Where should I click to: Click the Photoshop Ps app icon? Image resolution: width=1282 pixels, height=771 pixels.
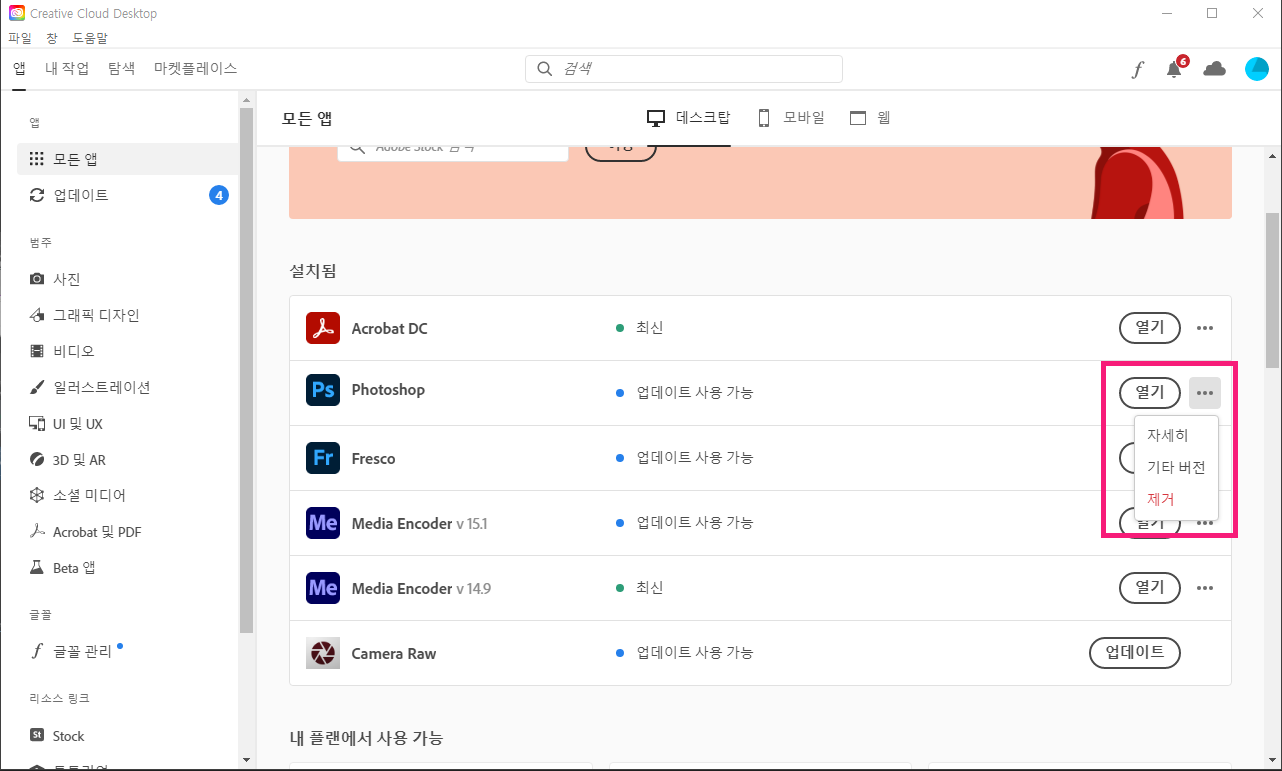coord(323,390)
